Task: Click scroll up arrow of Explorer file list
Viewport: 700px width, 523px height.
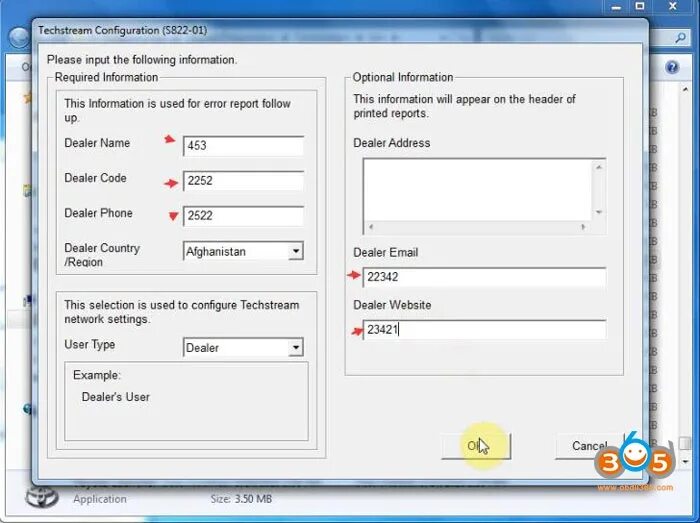Action: (x=685, y=90)
